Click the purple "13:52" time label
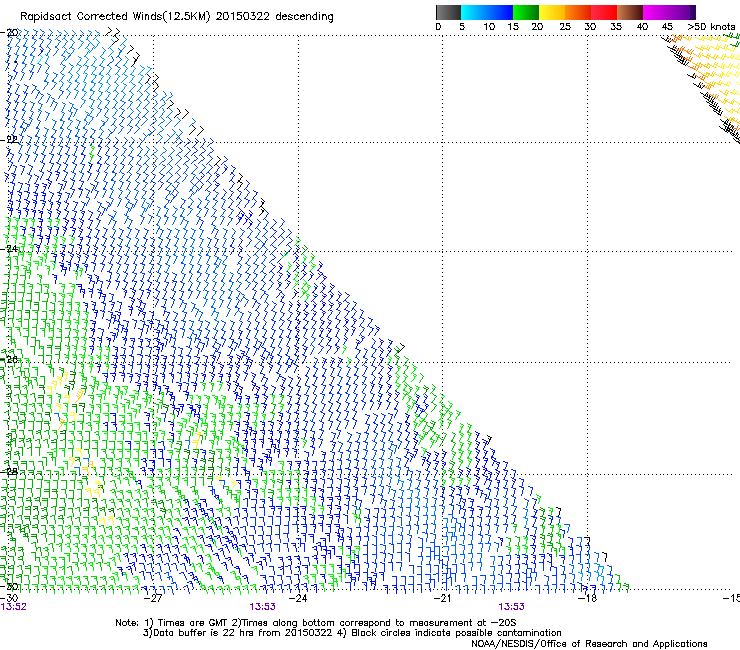Image resolution: width=740 pixels, height=650 pixels. (14, 607)
